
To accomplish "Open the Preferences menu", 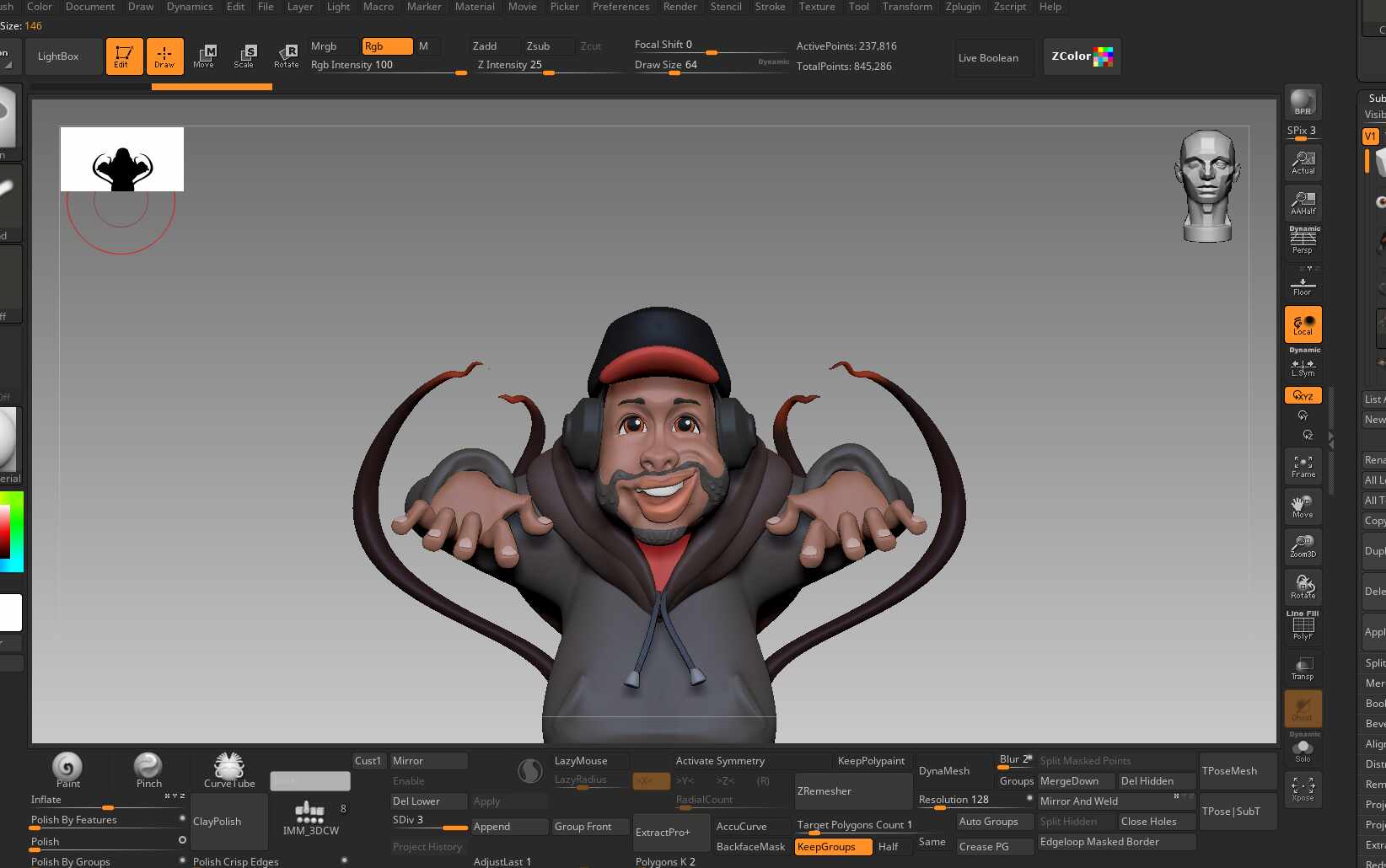I will 620,7.
